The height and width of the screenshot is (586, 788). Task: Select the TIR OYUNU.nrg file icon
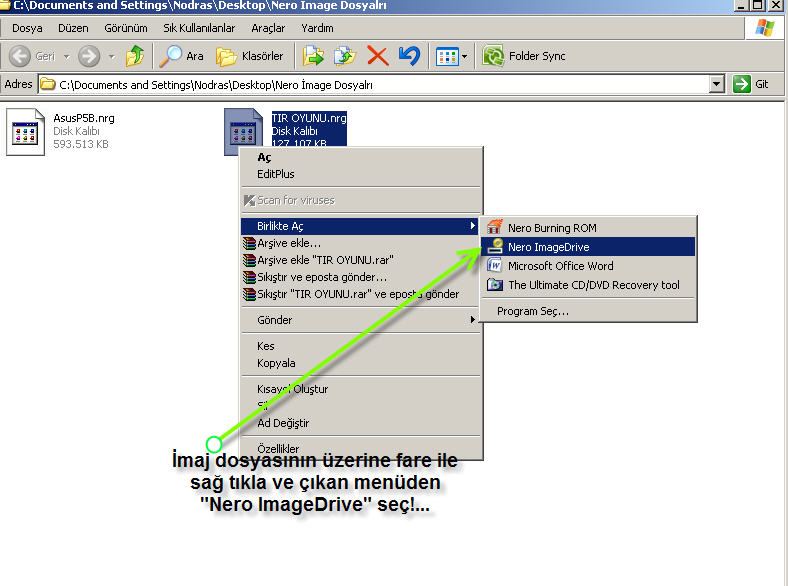pyautogui.click(x=243, y=131)
